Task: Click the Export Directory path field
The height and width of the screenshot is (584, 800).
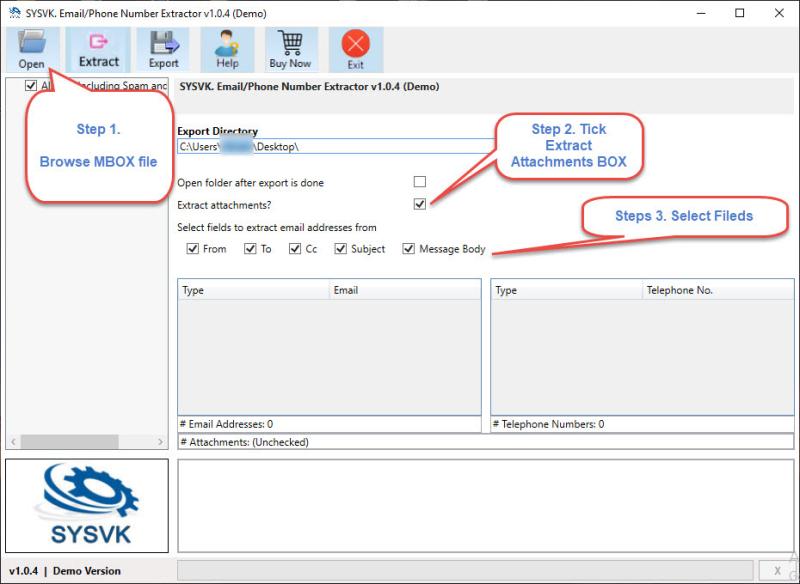Action: 337,146
